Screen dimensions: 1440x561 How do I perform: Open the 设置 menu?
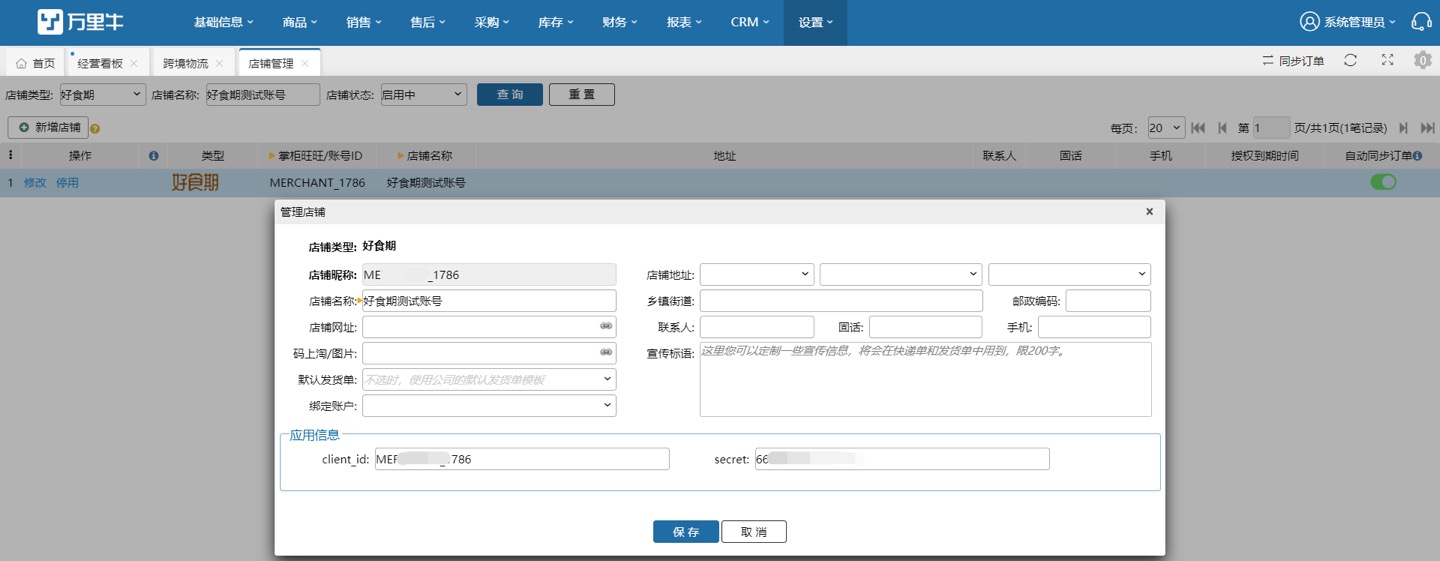point(816,22)
